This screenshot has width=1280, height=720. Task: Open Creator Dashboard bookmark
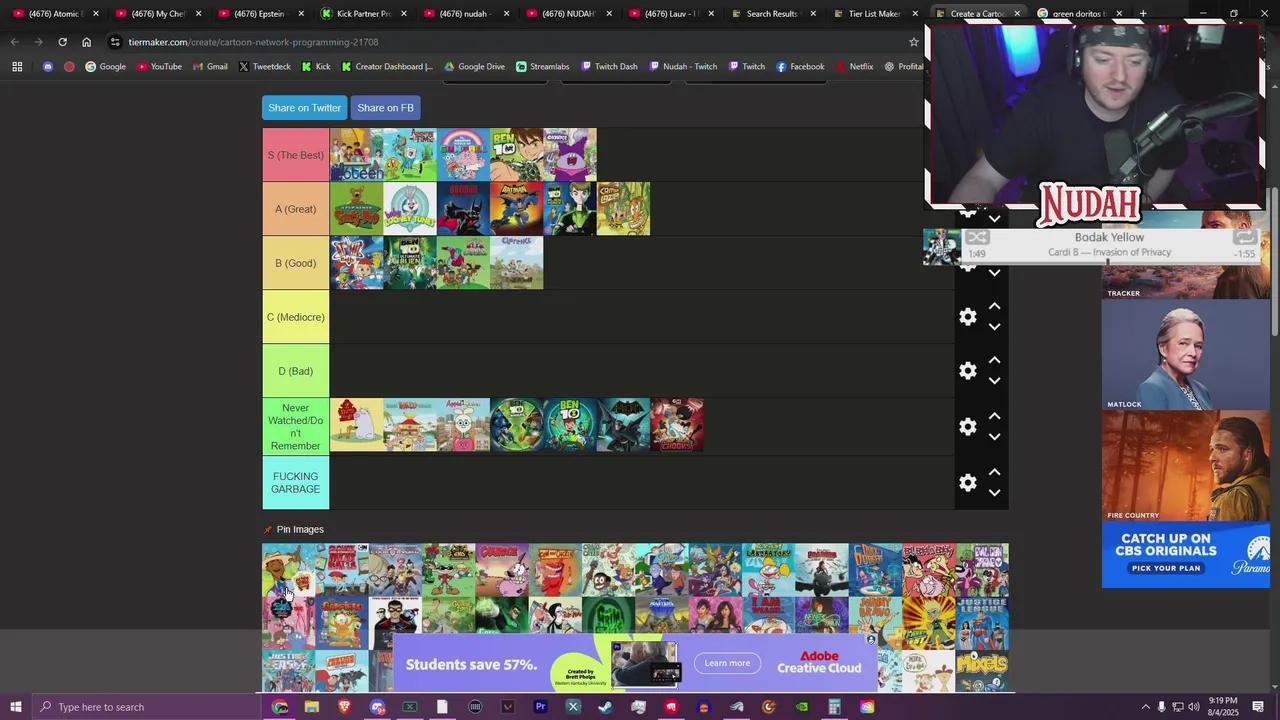point(387,67)
